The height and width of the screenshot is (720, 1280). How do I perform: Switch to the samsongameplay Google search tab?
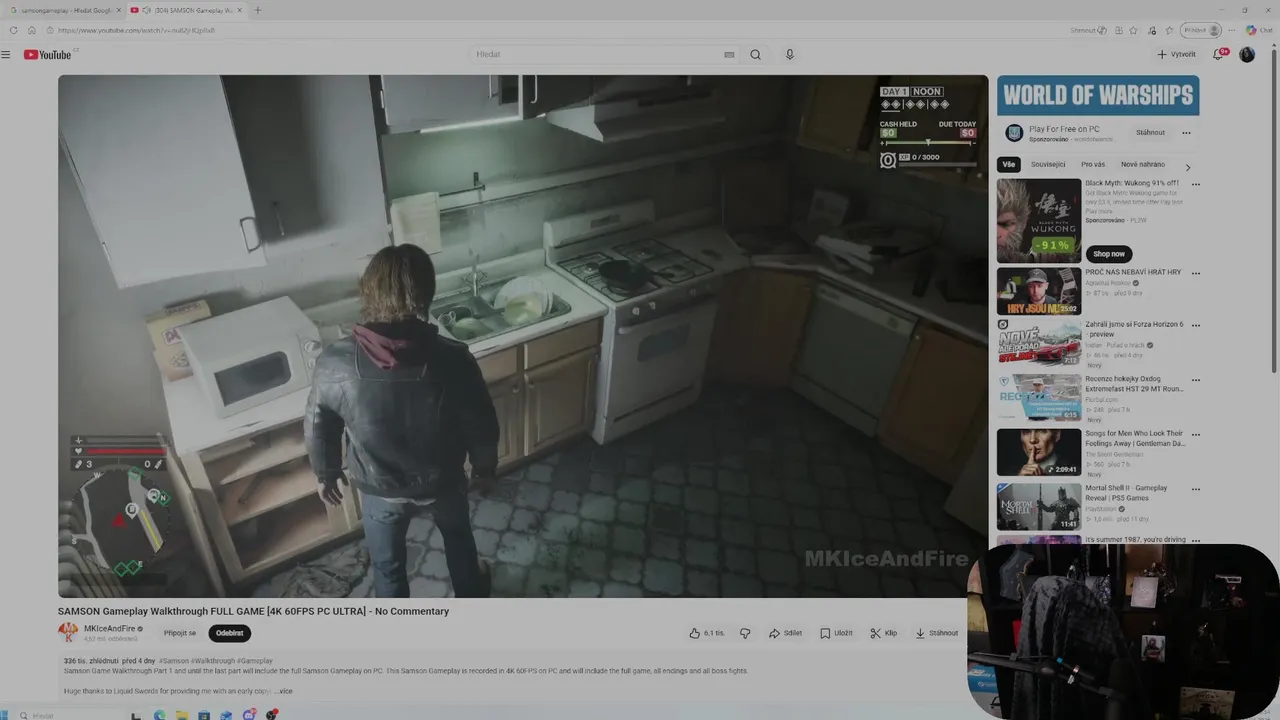(x=66, y=10)
